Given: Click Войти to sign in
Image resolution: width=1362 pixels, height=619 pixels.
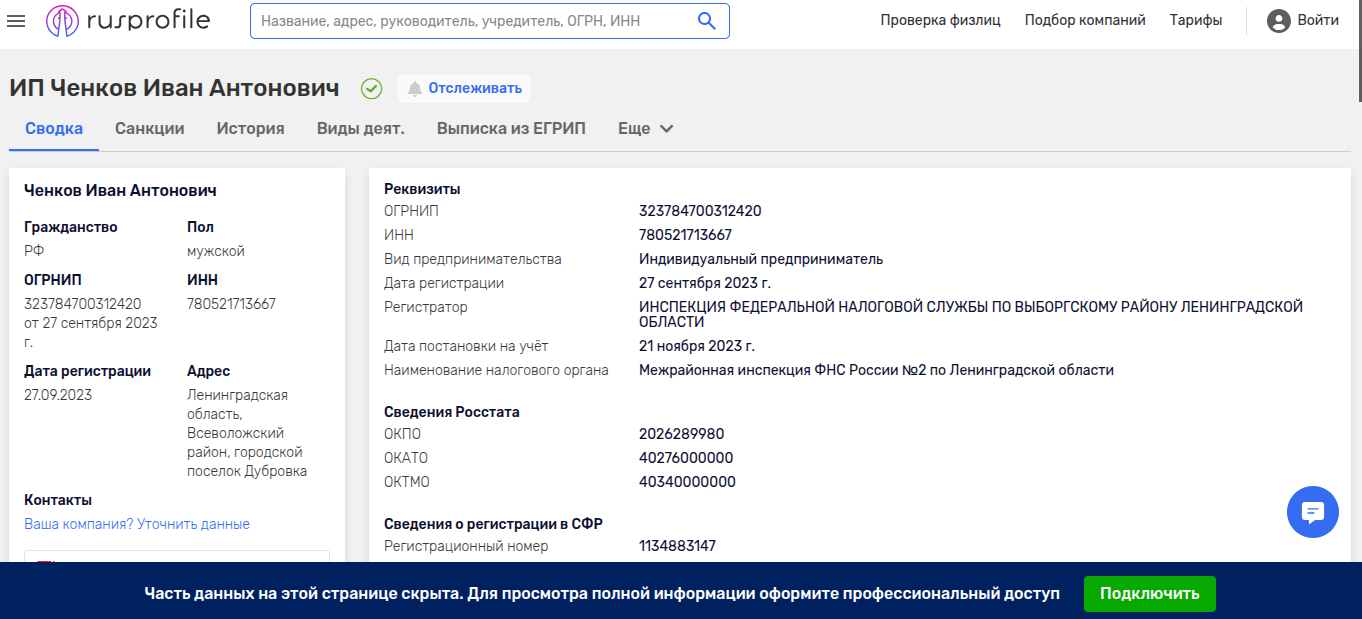Looking at the screenshot, I should click(x=1318, y=20).
